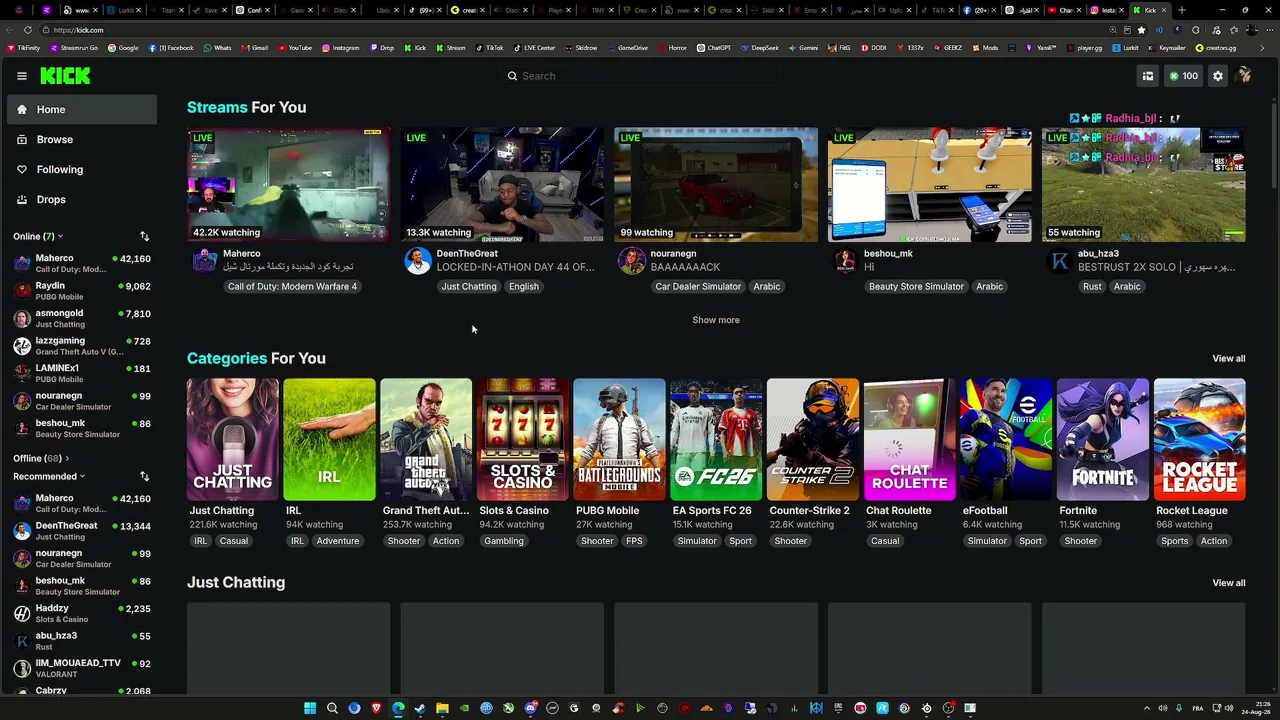This screenshot has width=1280, height=720.
Task: Click the 100 points balance button
Action: (1183, 76)
